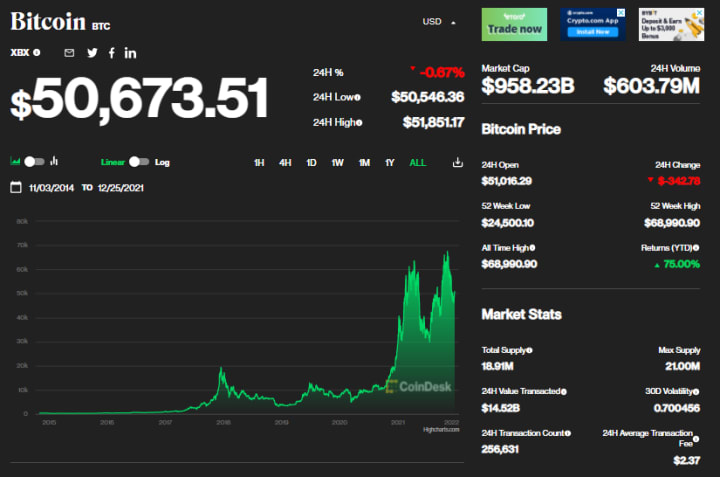Click the Bitcoin price $50,673.51
This screenshot has height=477, width=720.
139,98
